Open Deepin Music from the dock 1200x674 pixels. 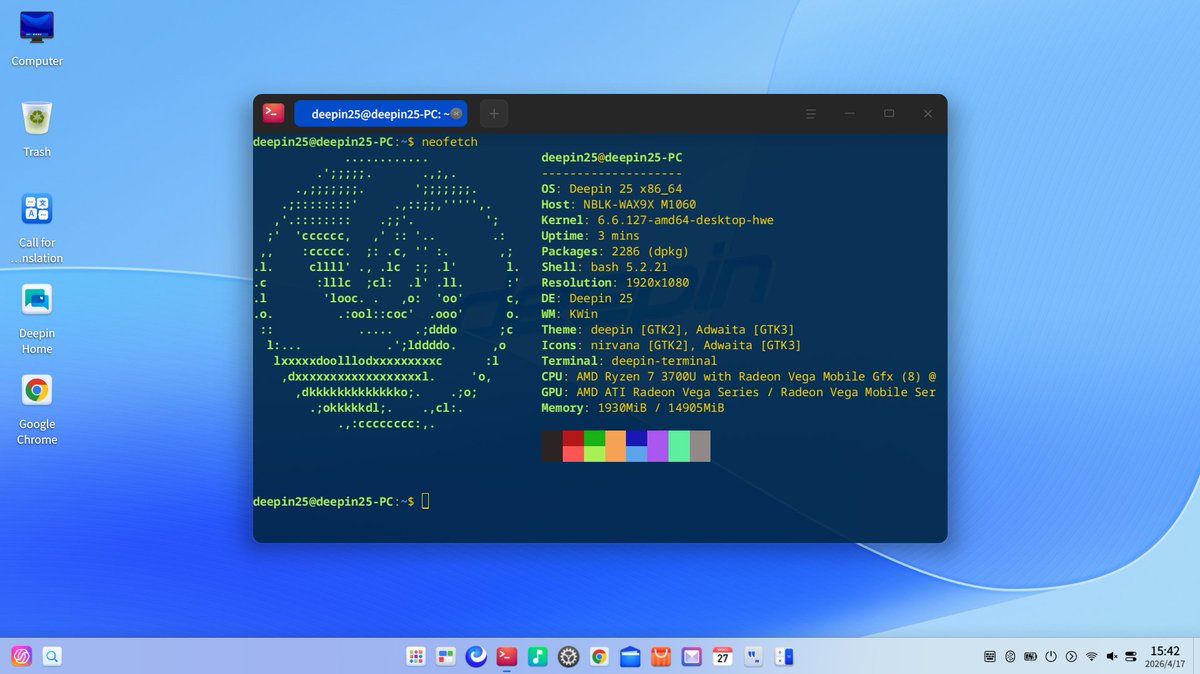click(537, 657)
